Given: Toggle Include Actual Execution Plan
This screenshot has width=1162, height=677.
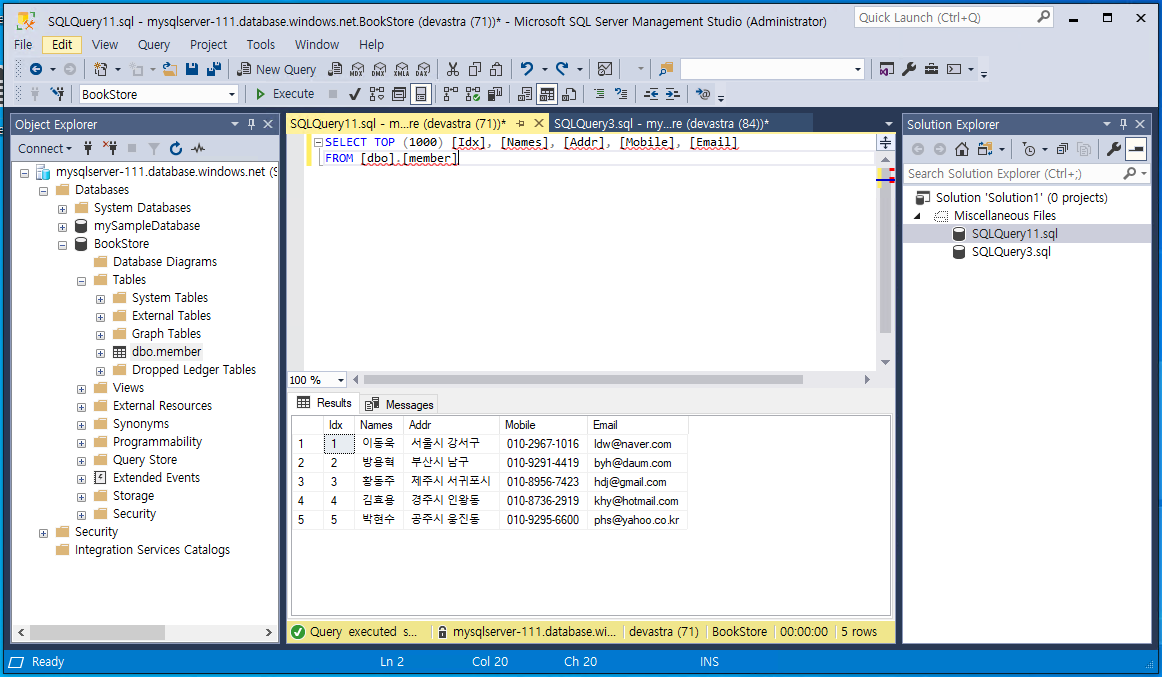Looking at the screenshot, I should click(x=451, y=94).
